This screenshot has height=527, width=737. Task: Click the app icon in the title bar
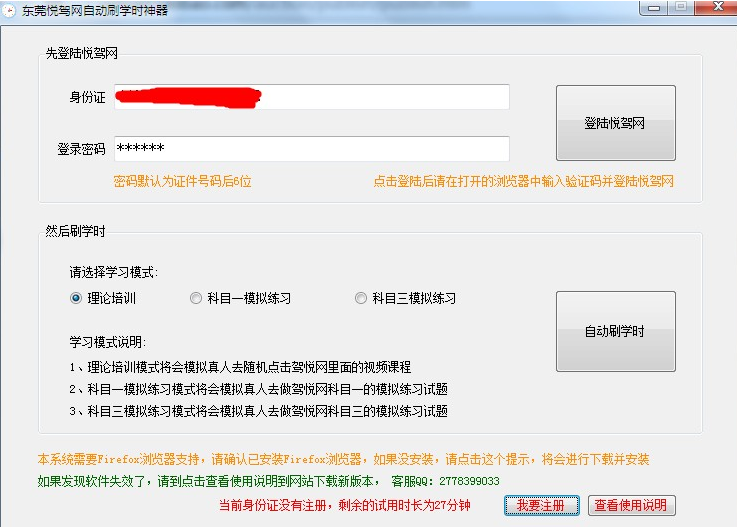(9, 10)
